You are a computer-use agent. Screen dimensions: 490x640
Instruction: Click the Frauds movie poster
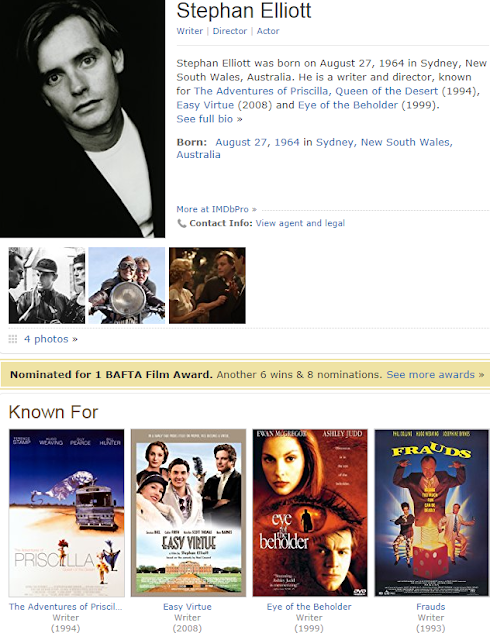[x=432, y=513]
